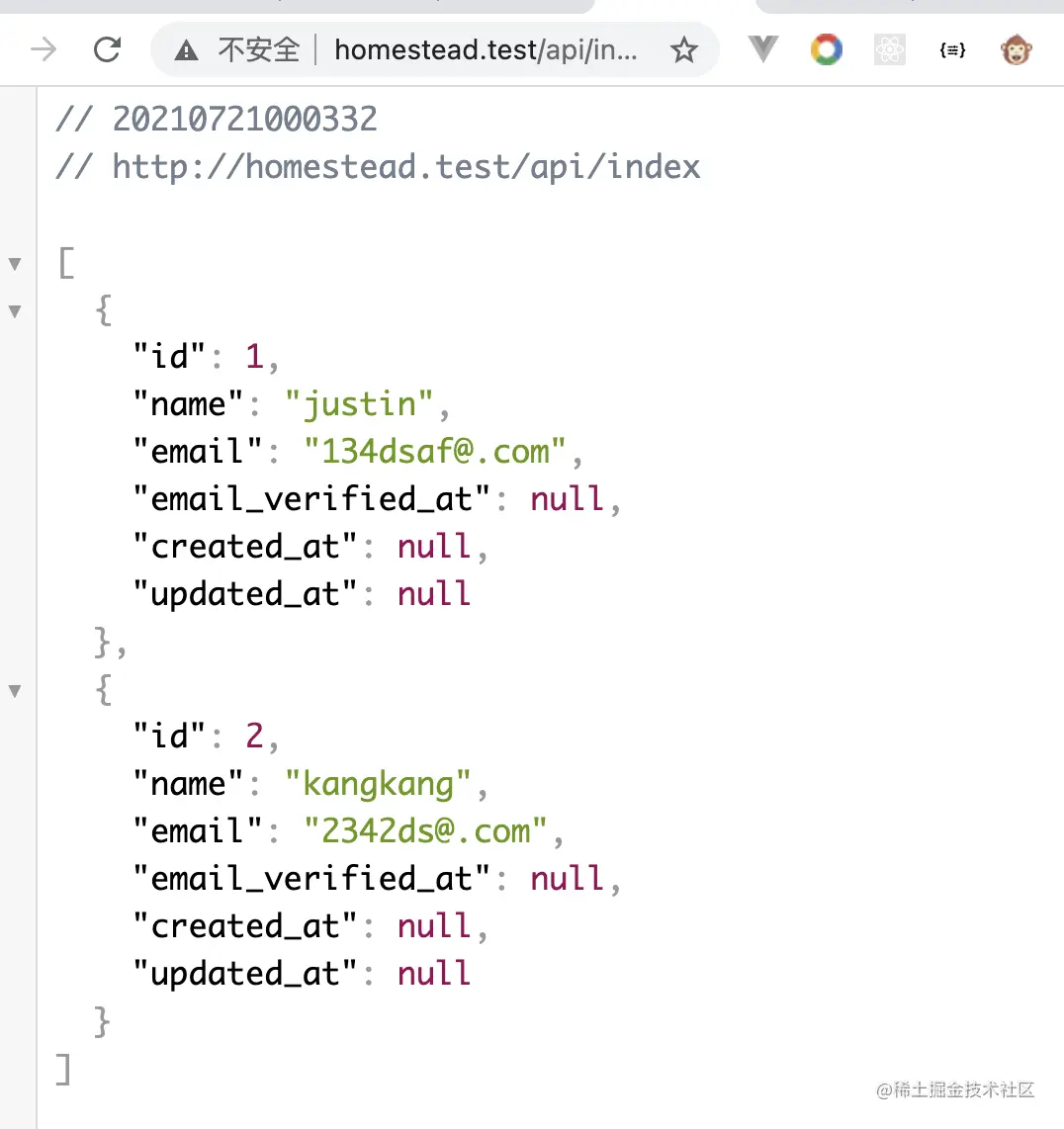Click justin's "created_at" key
The width and height of the screenshot is (1064, 1129).
pos(245,547)
